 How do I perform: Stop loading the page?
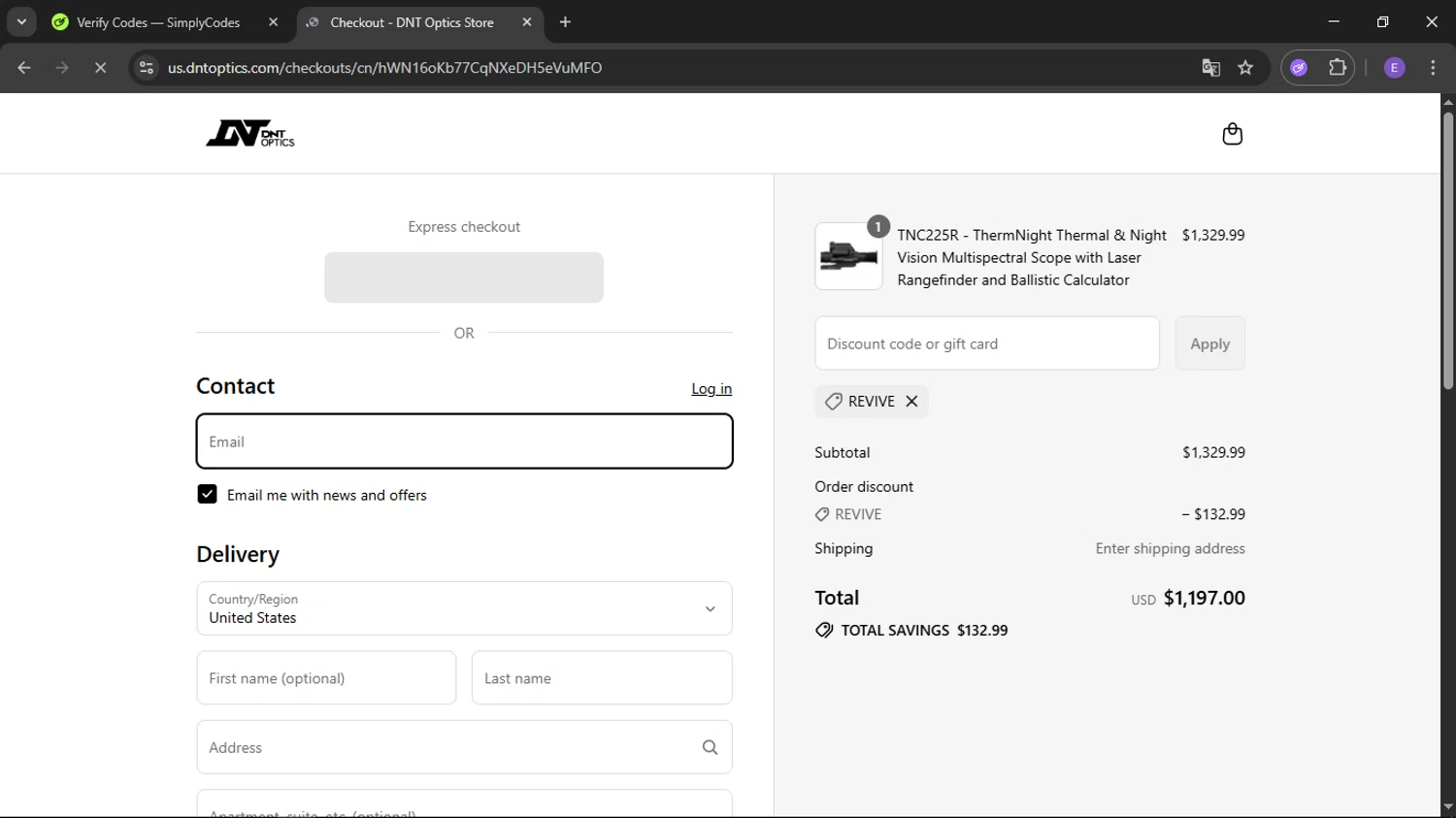tap(100, 68)
